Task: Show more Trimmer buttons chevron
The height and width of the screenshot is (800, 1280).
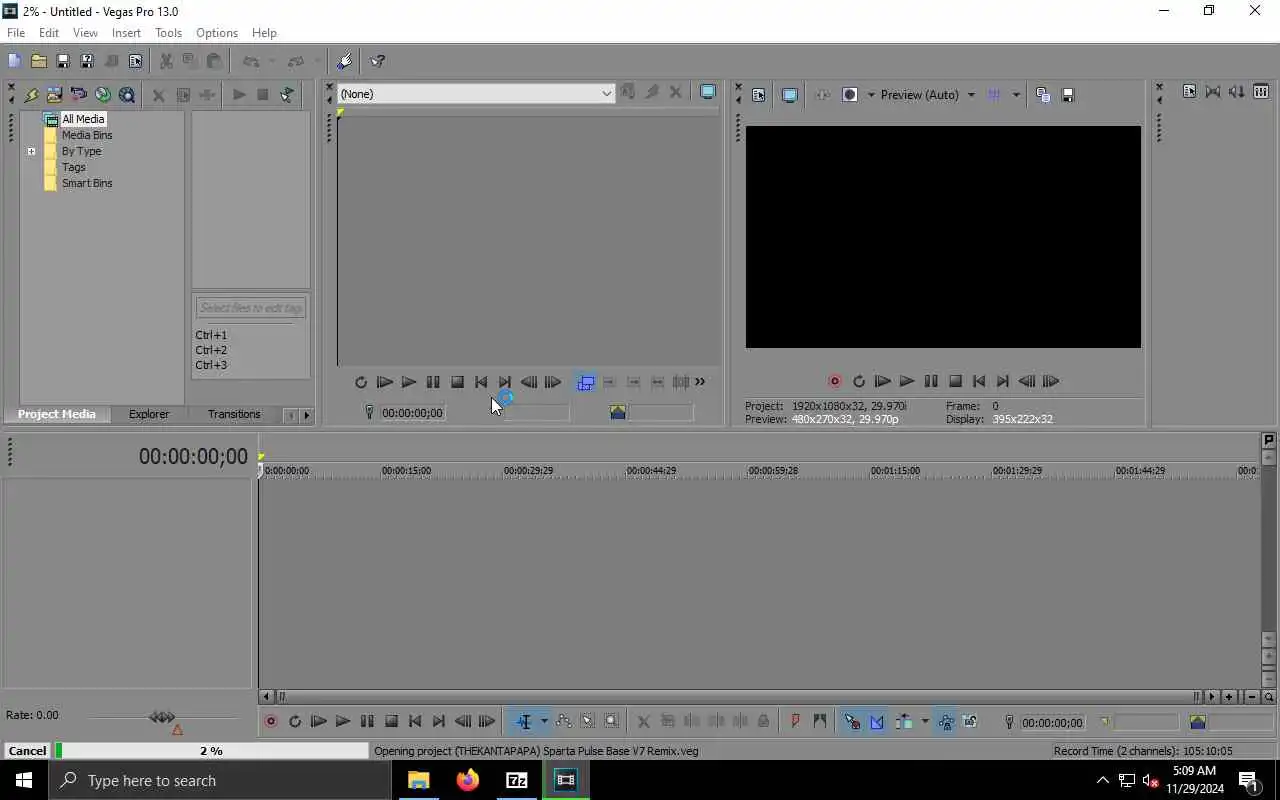Action: pyautogui.click(x=700, y=382)
